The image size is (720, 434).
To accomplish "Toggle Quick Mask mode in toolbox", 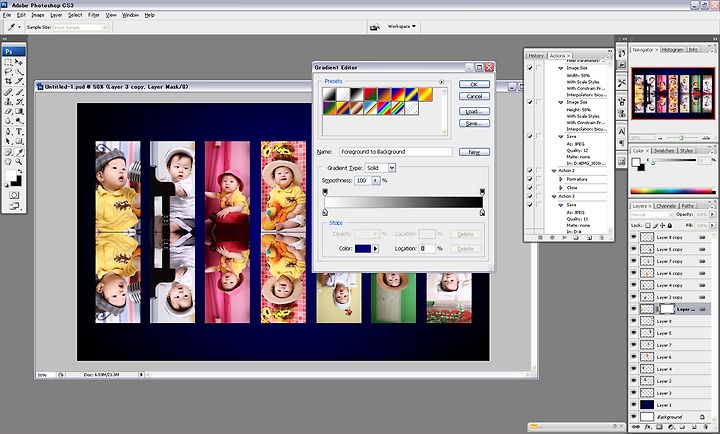I will pos(14,195).
